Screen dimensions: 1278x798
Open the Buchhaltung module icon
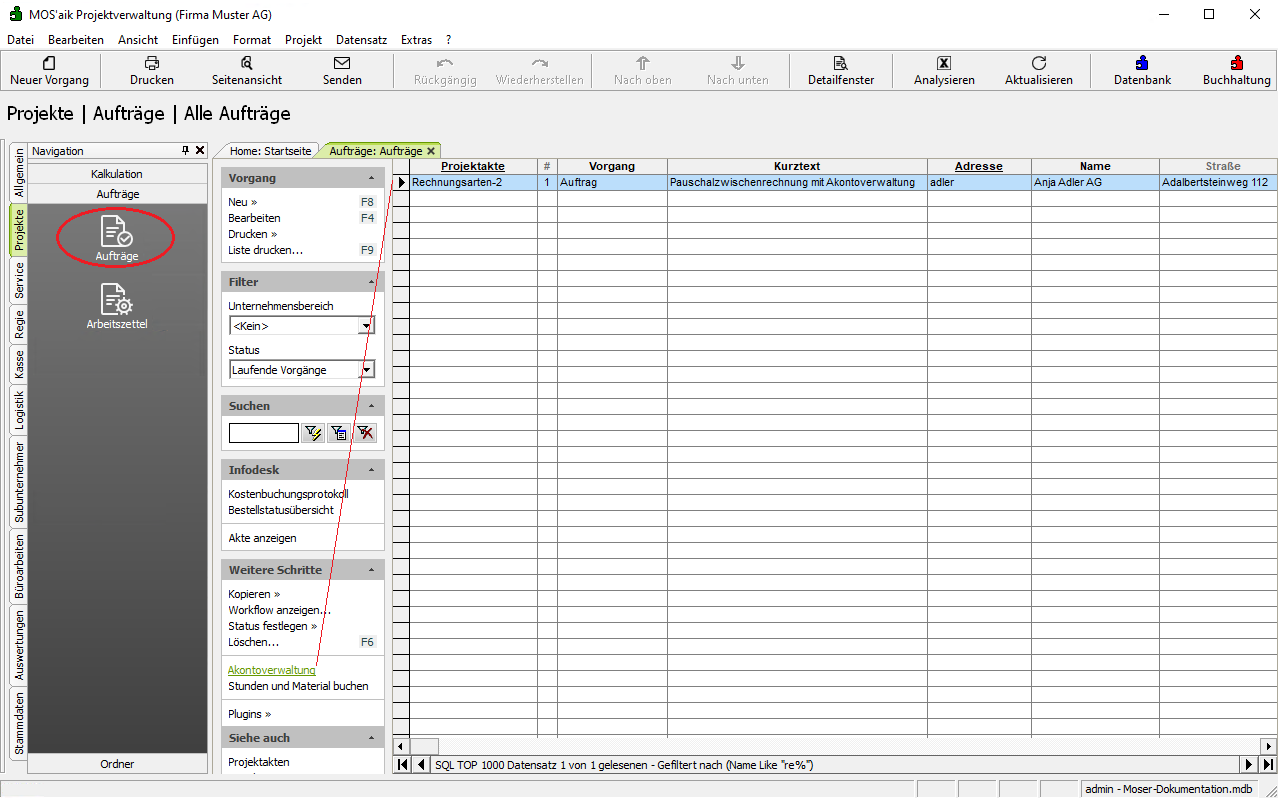click(1237, 63)
